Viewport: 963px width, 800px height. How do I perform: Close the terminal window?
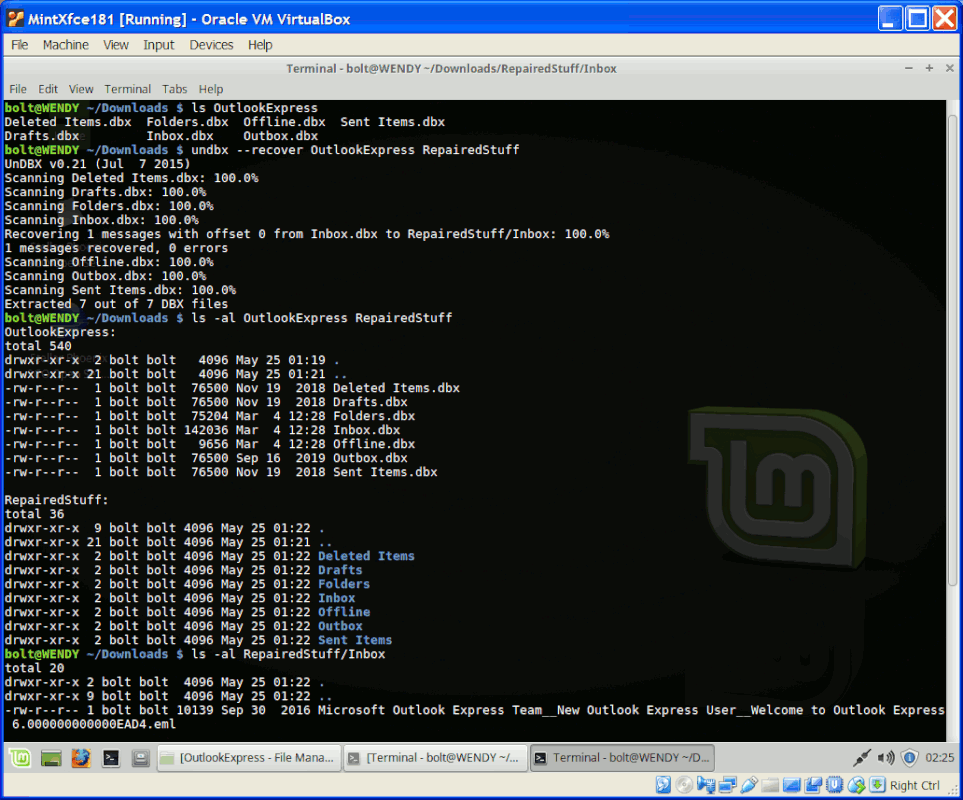click(949, 68)
